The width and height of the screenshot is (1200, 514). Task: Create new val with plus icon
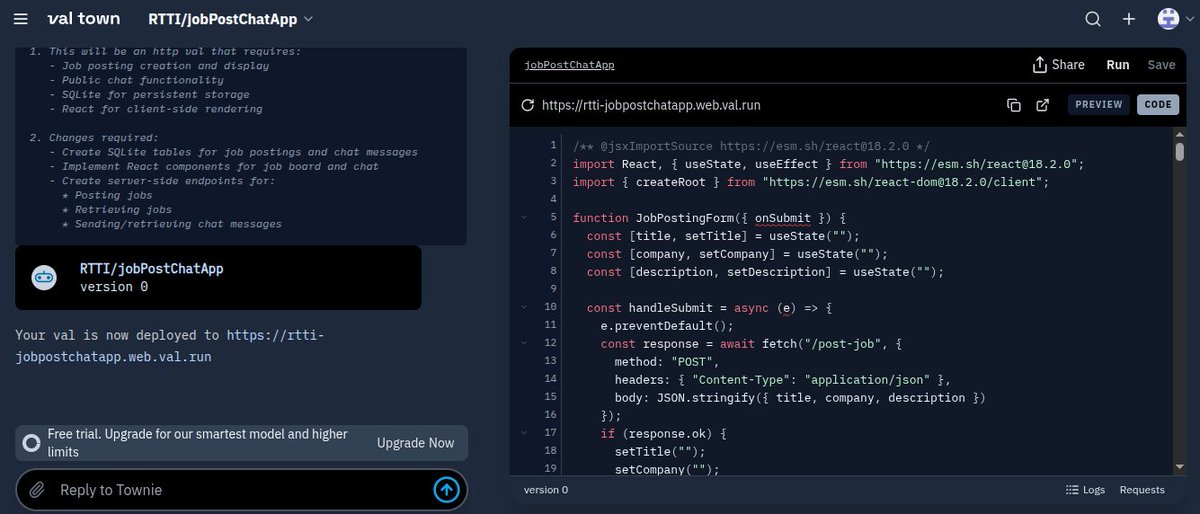pyautogui.click(x=1129, y=19)
